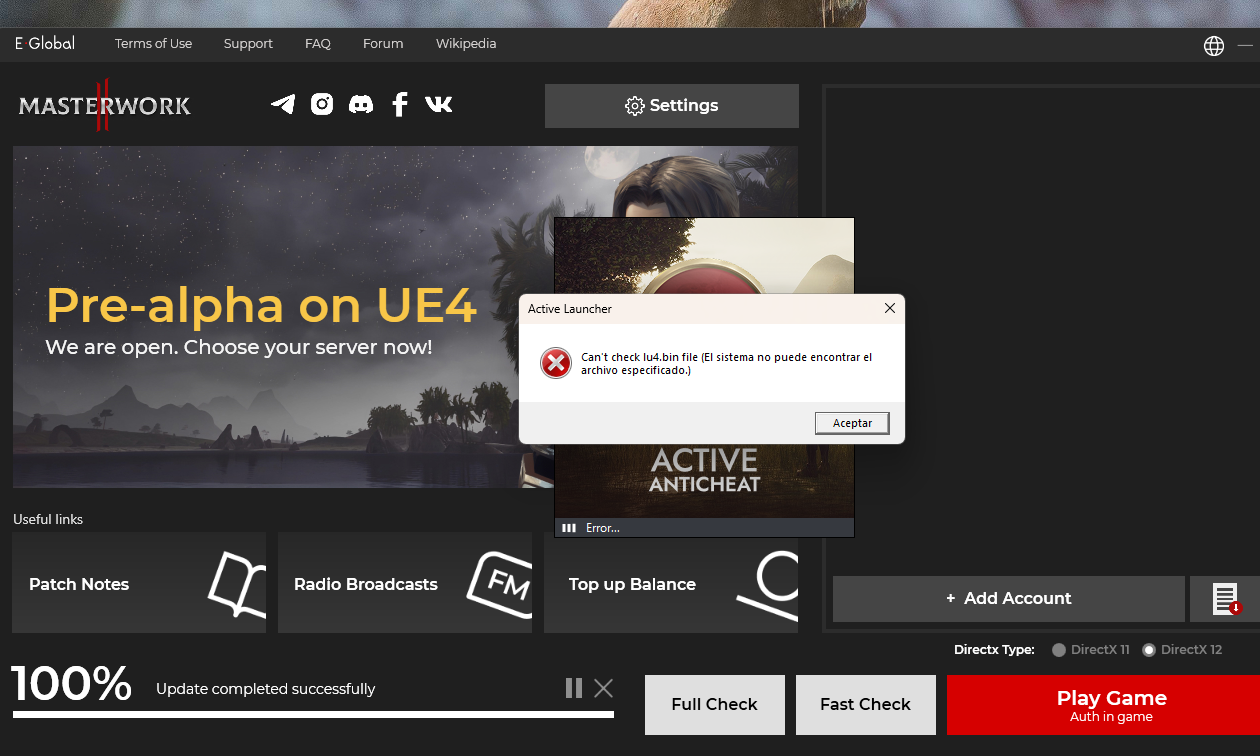This screenshot has height=756, width=1260.
Task: Click the Aceptar button in error dialog
Action: click(x=852, y=423)
